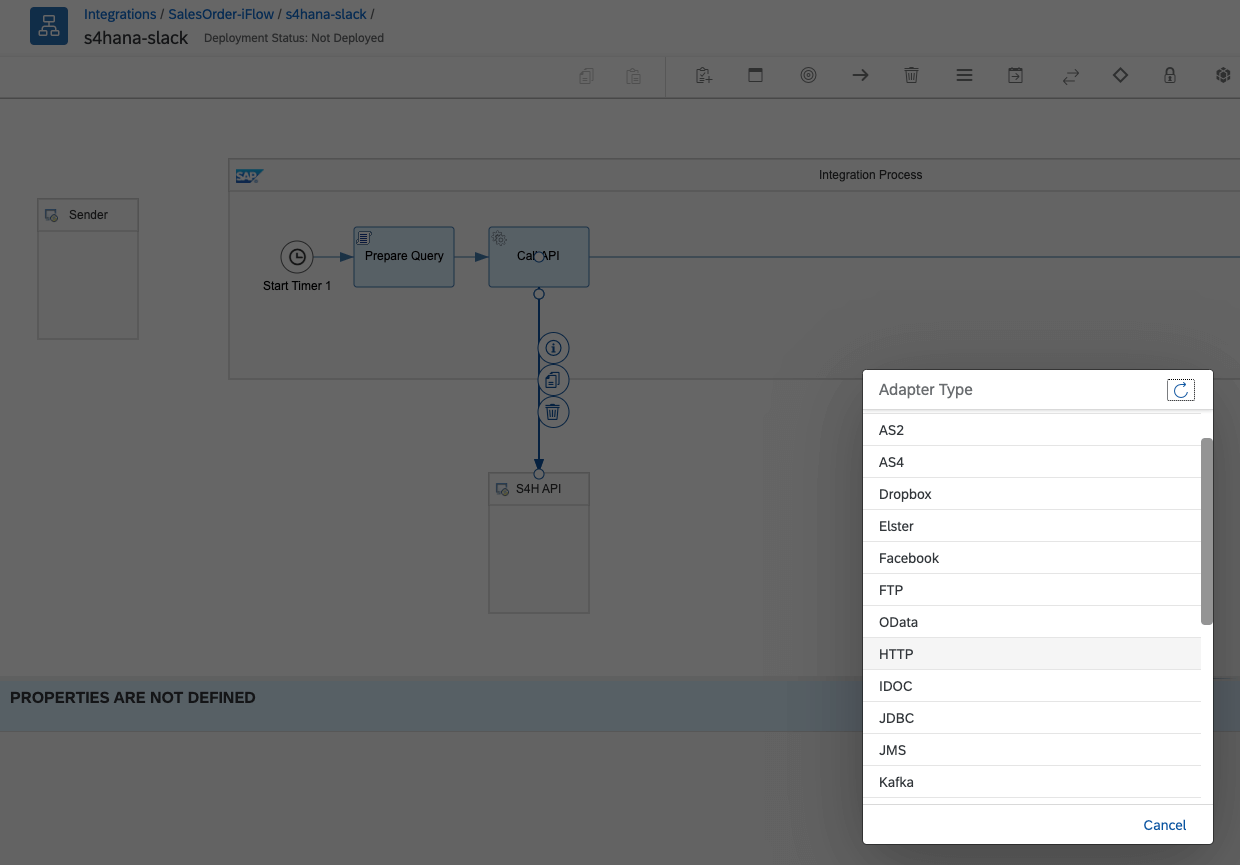1240x865 pixels.
Task: Choose Elster adapter type
Action: pyautogui.click(x=1032, y=526)
